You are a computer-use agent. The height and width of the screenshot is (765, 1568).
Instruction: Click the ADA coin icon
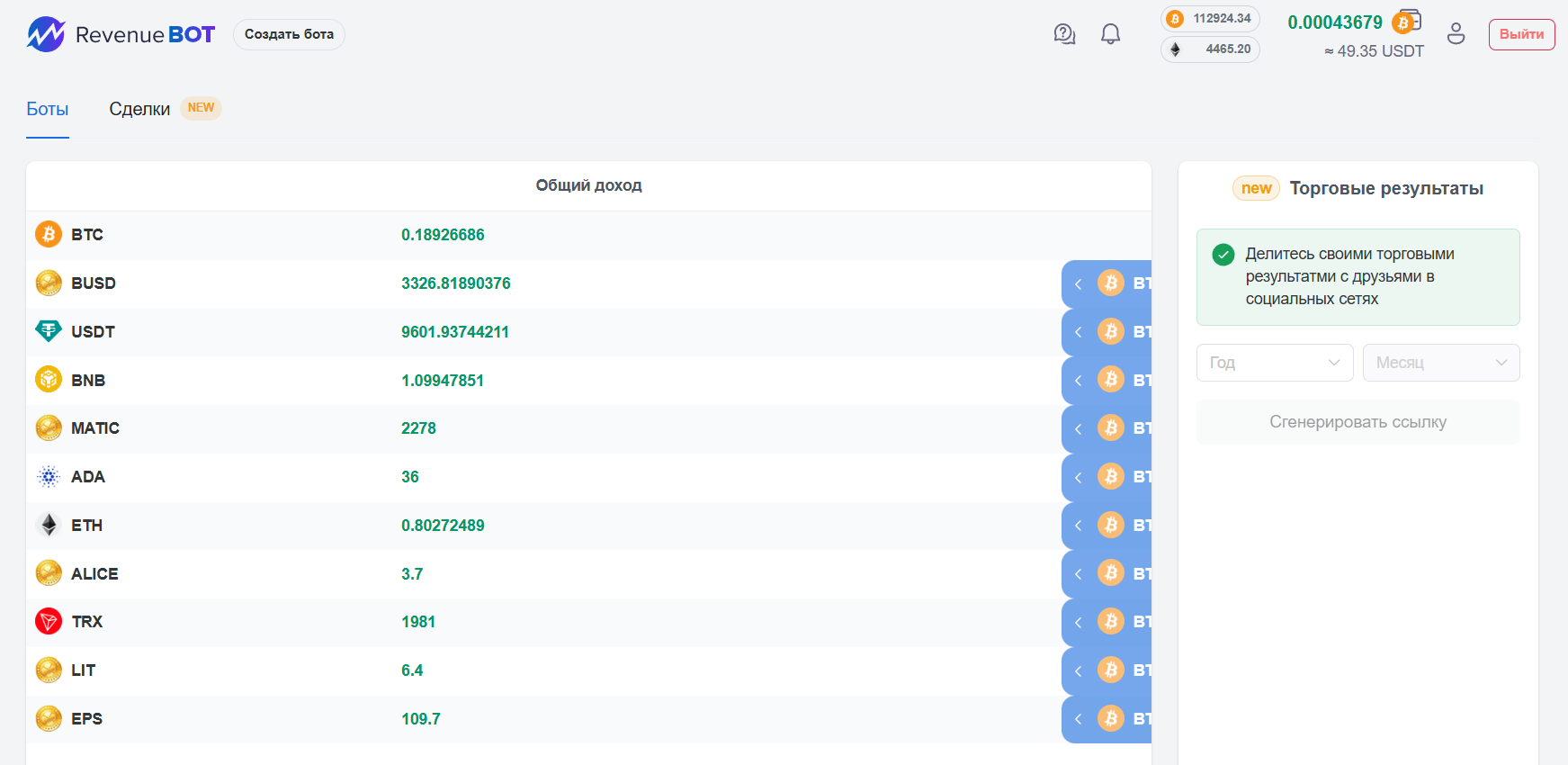tap(49, 477)
